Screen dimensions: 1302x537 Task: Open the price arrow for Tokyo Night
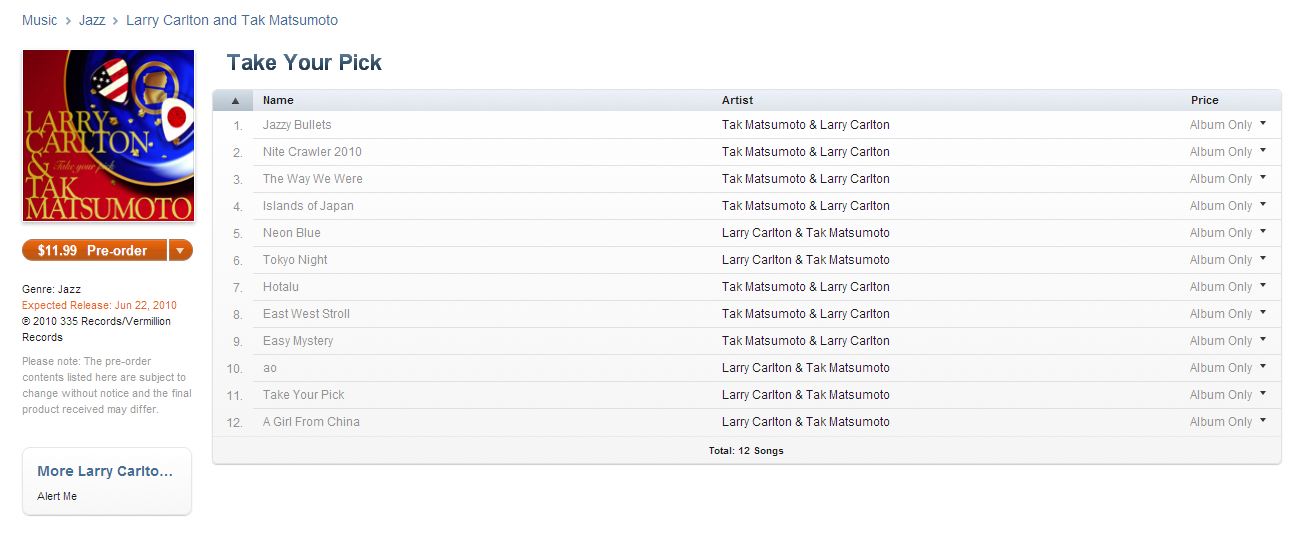coord(1263,259)
